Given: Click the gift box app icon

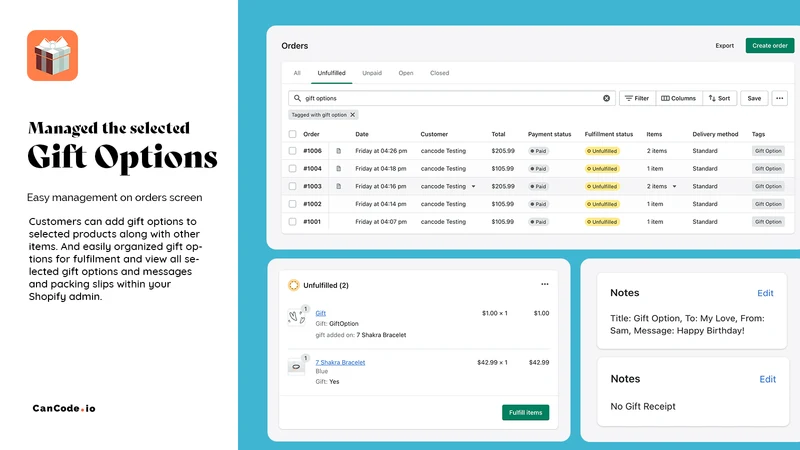Looking at the screenshot, I should [x=53, y=55].
